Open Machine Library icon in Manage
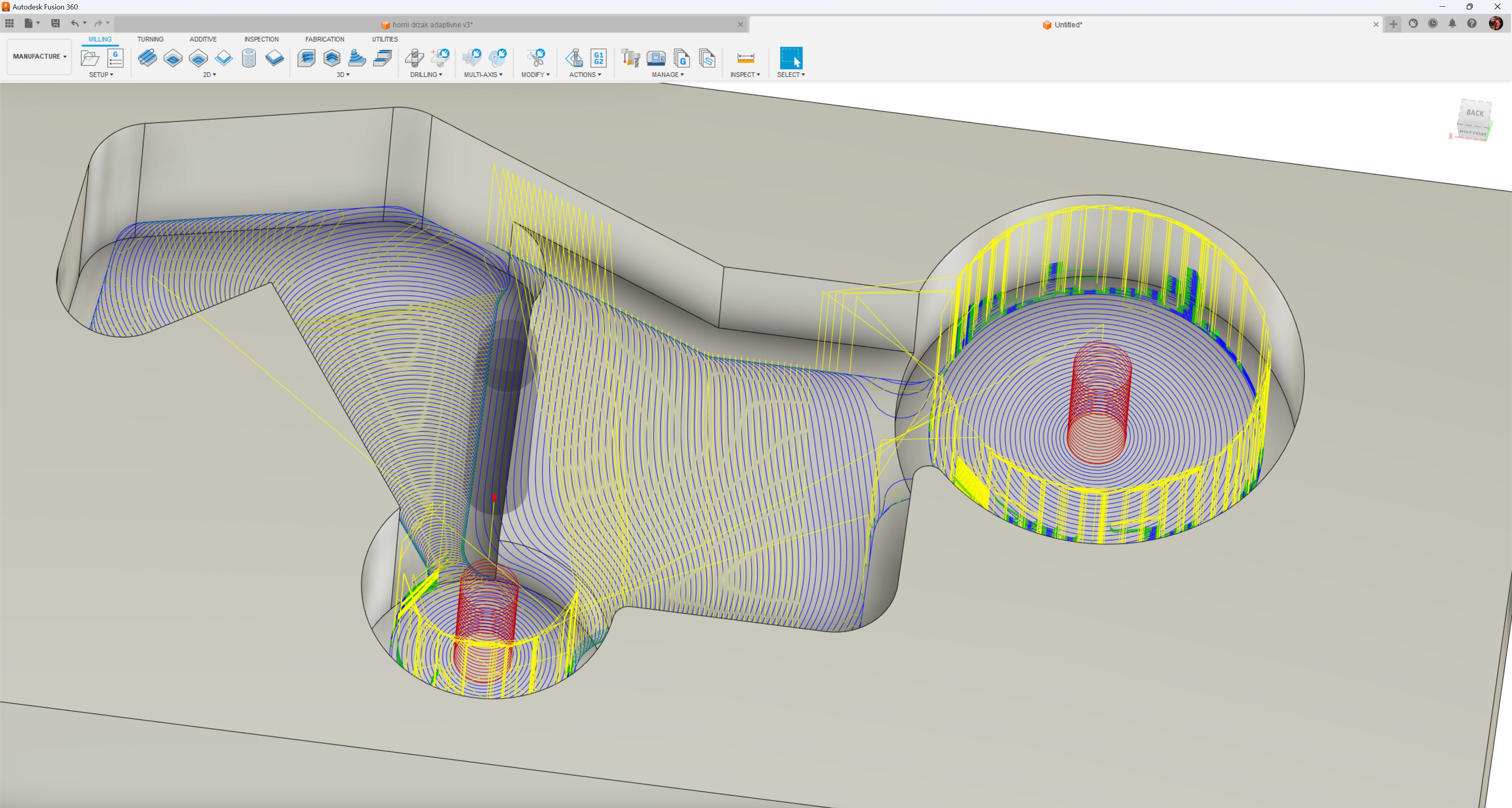This screenshot has height=808, width=1512. pos(656,58)
